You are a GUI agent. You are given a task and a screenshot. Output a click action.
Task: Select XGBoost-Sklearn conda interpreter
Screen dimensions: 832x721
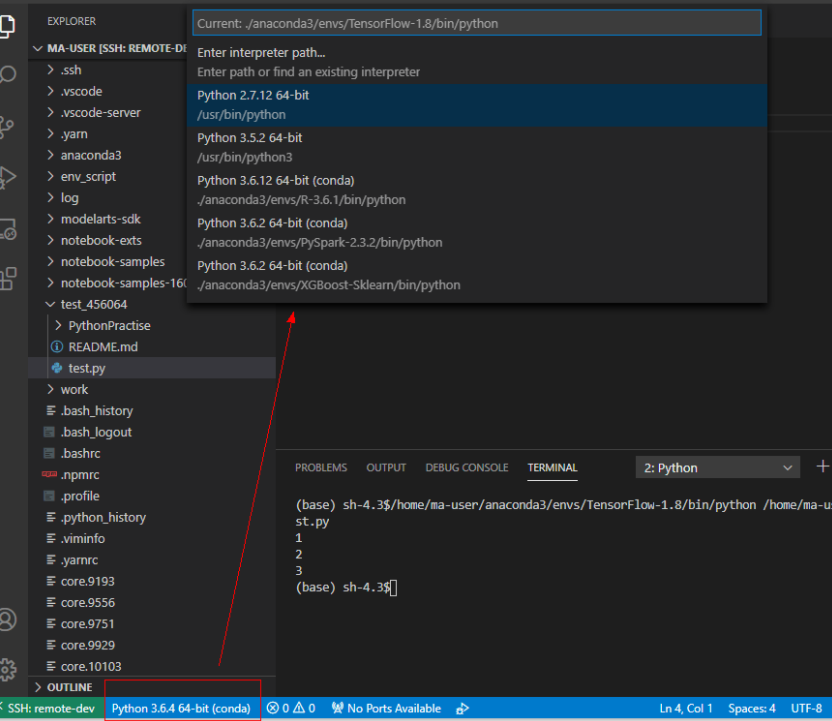476,275
